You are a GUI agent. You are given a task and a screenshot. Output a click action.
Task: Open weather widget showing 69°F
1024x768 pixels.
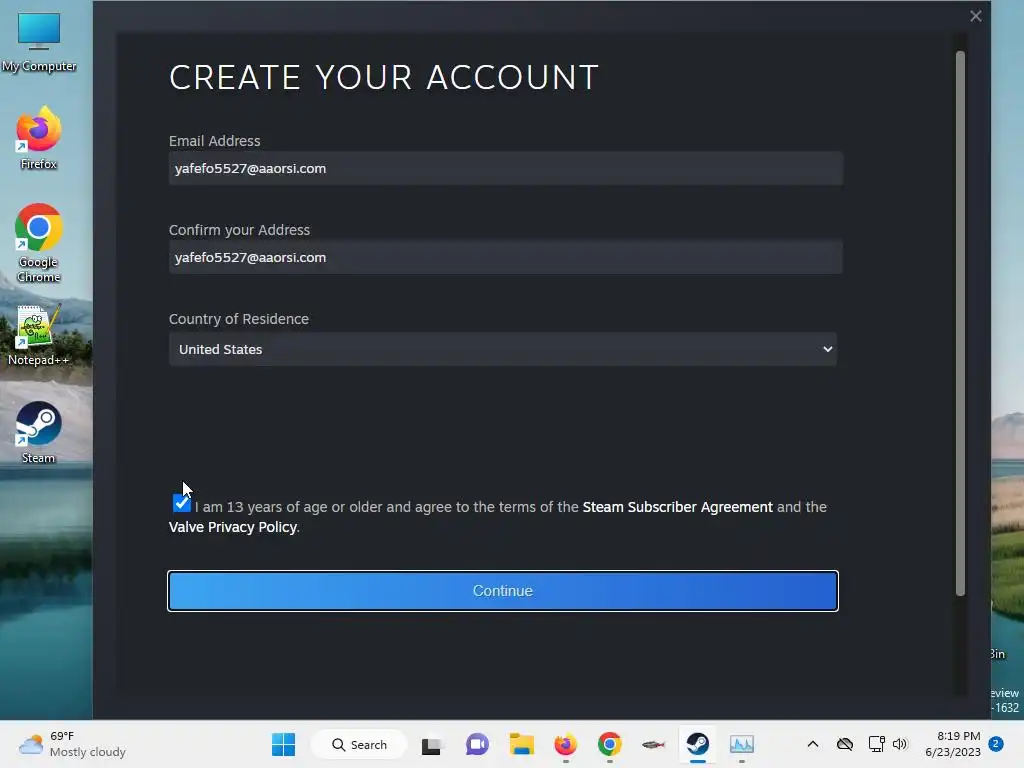tap(72, 744)
